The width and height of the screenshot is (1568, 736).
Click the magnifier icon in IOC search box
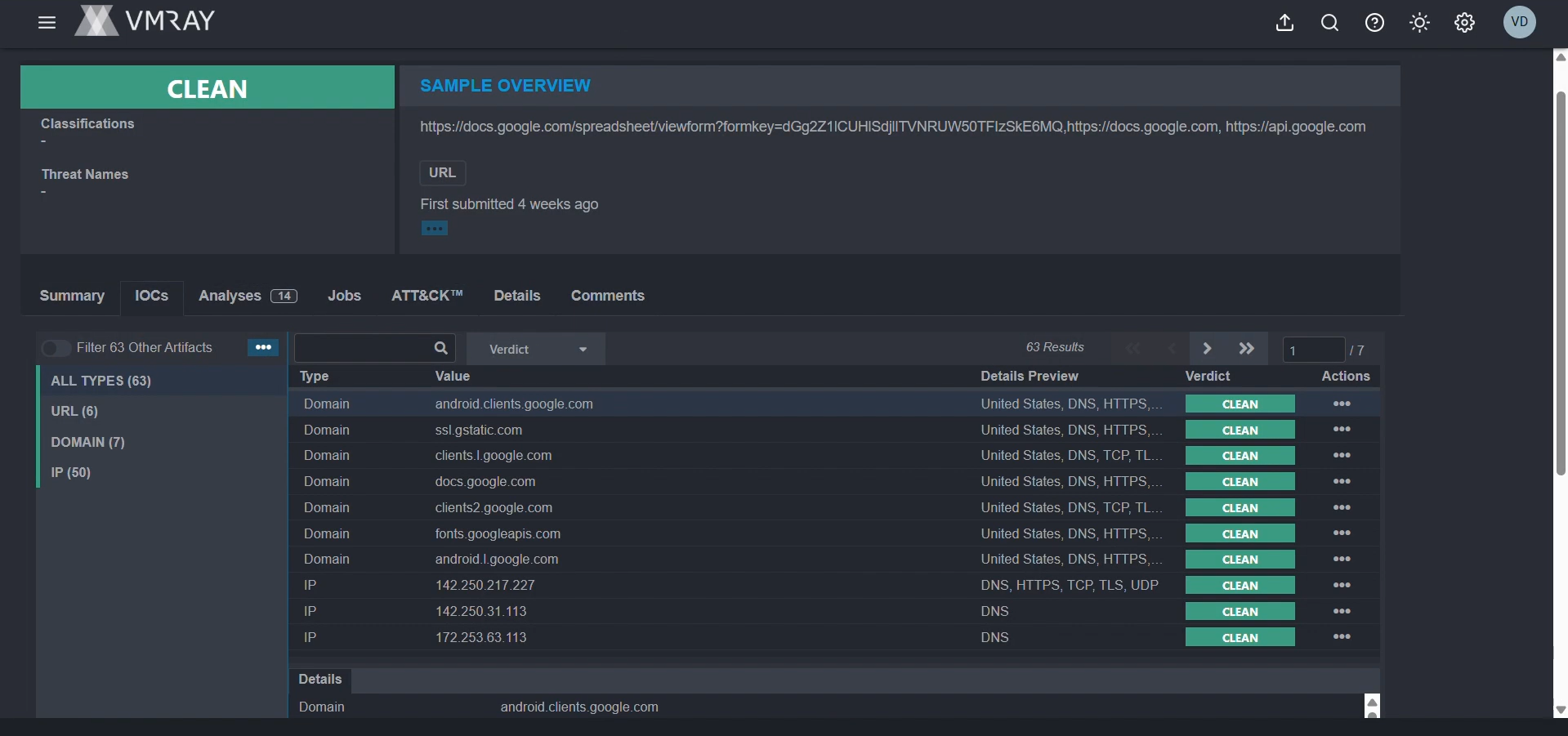[x=441, y=348]
